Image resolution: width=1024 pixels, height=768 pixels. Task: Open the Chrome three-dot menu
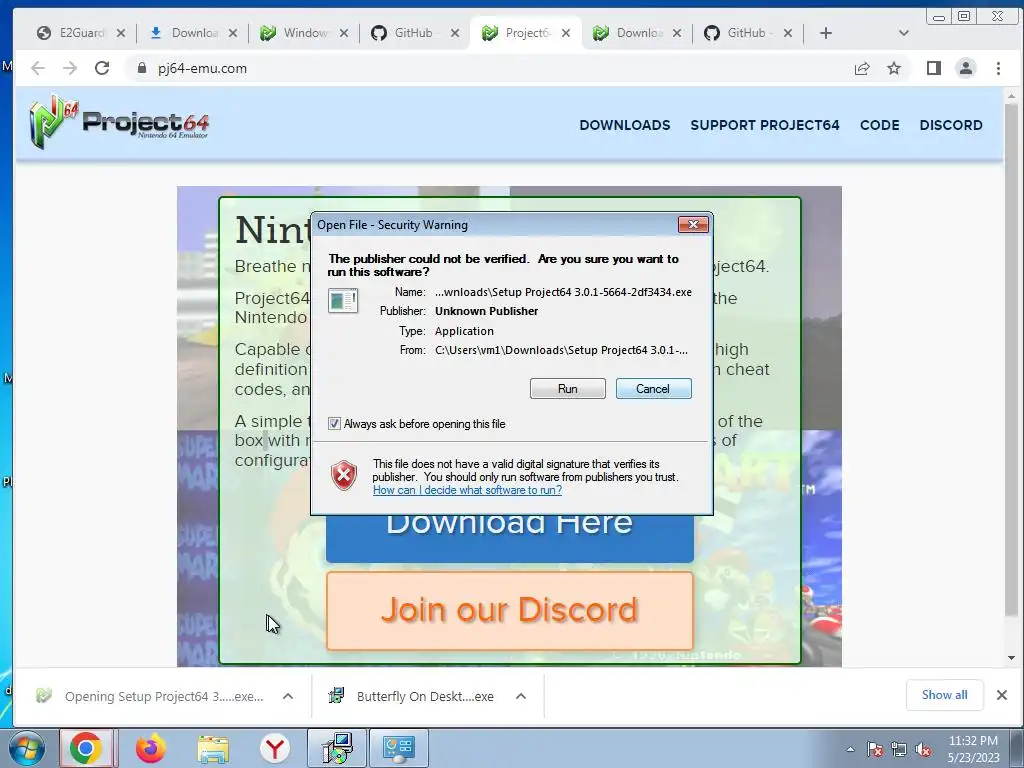pyautogui.click(x=998, y=68)
